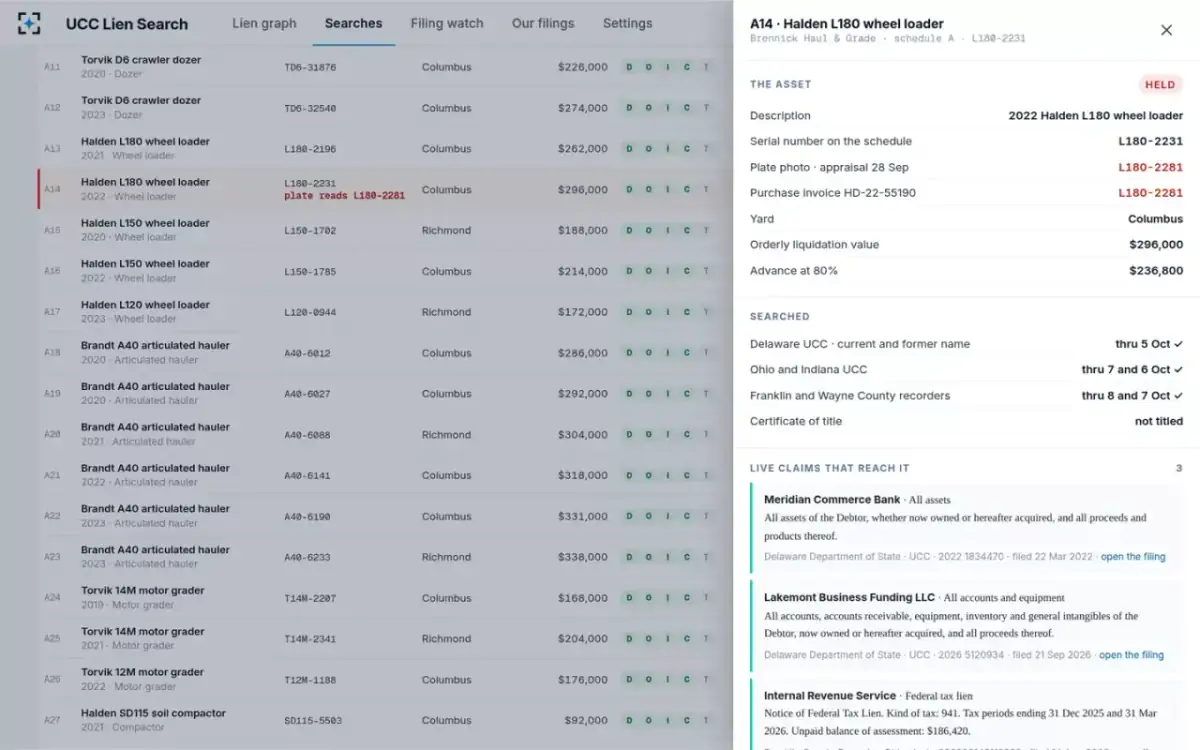
Task: Click the $274,000 value in row A12
Action: 583,108
